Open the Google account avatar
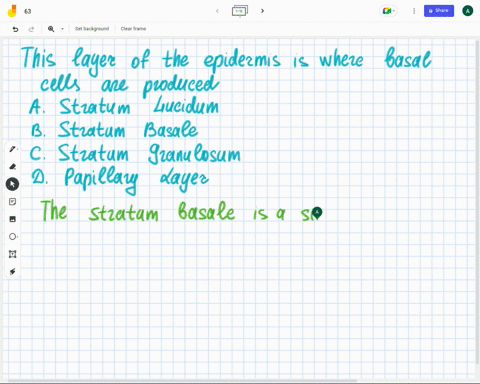 (468, 11)
